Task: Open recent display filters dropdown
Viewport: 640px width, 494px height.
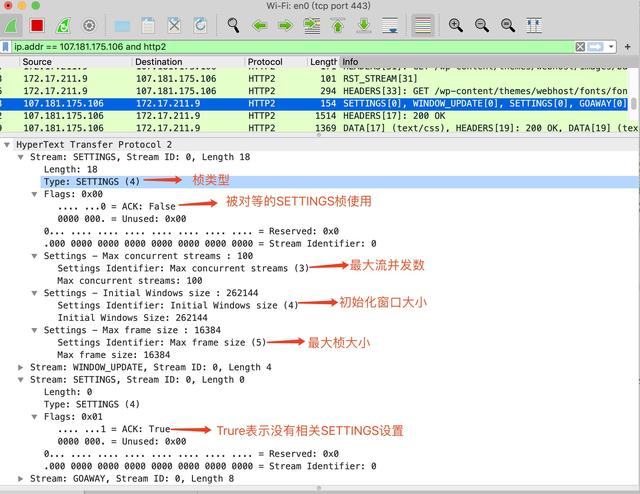Action: coord(611,47)
